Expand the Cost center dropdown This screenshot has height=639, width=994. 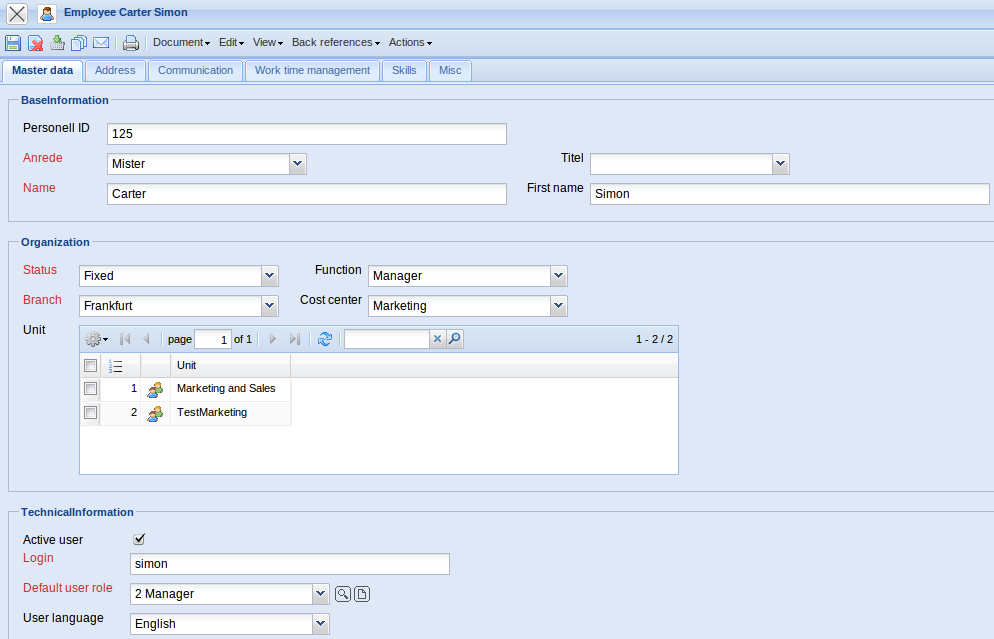click(558, 306)
